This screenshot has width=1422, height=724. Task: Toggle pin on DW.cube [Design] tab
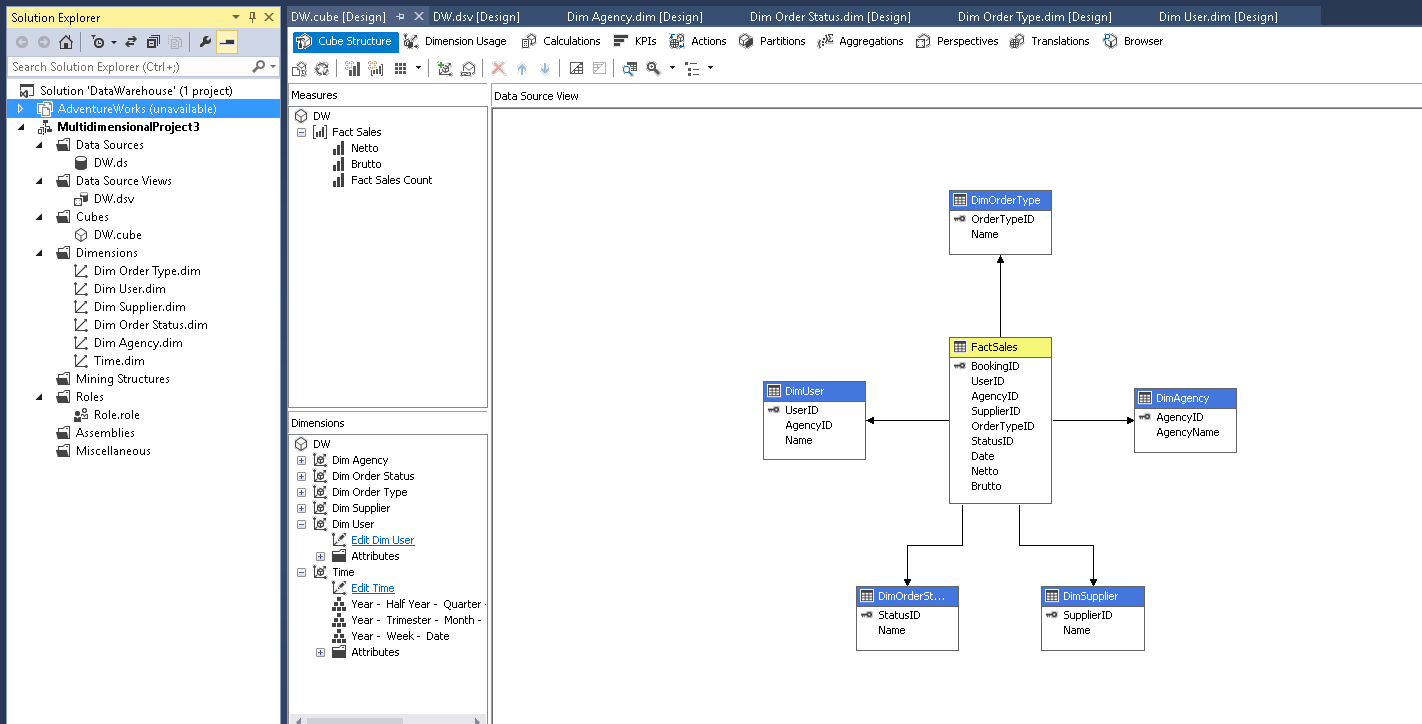[x=401, y=17]
